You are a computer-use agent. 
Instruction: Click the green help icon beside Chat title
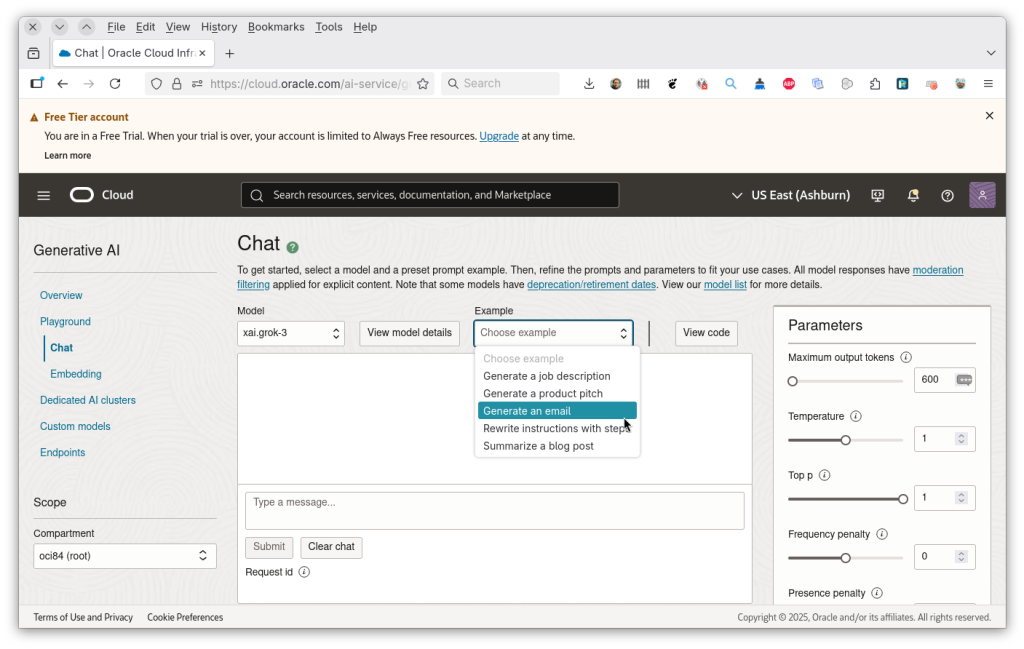pyautogui.click(x=293, y=247)
